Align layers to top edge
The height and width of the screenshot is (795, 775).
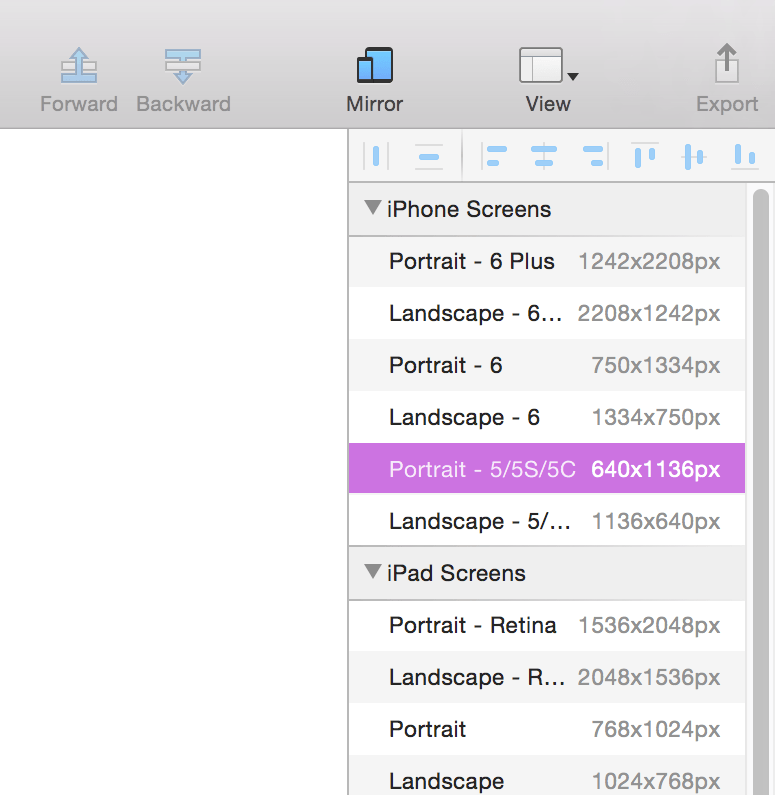tap(645, 156)
